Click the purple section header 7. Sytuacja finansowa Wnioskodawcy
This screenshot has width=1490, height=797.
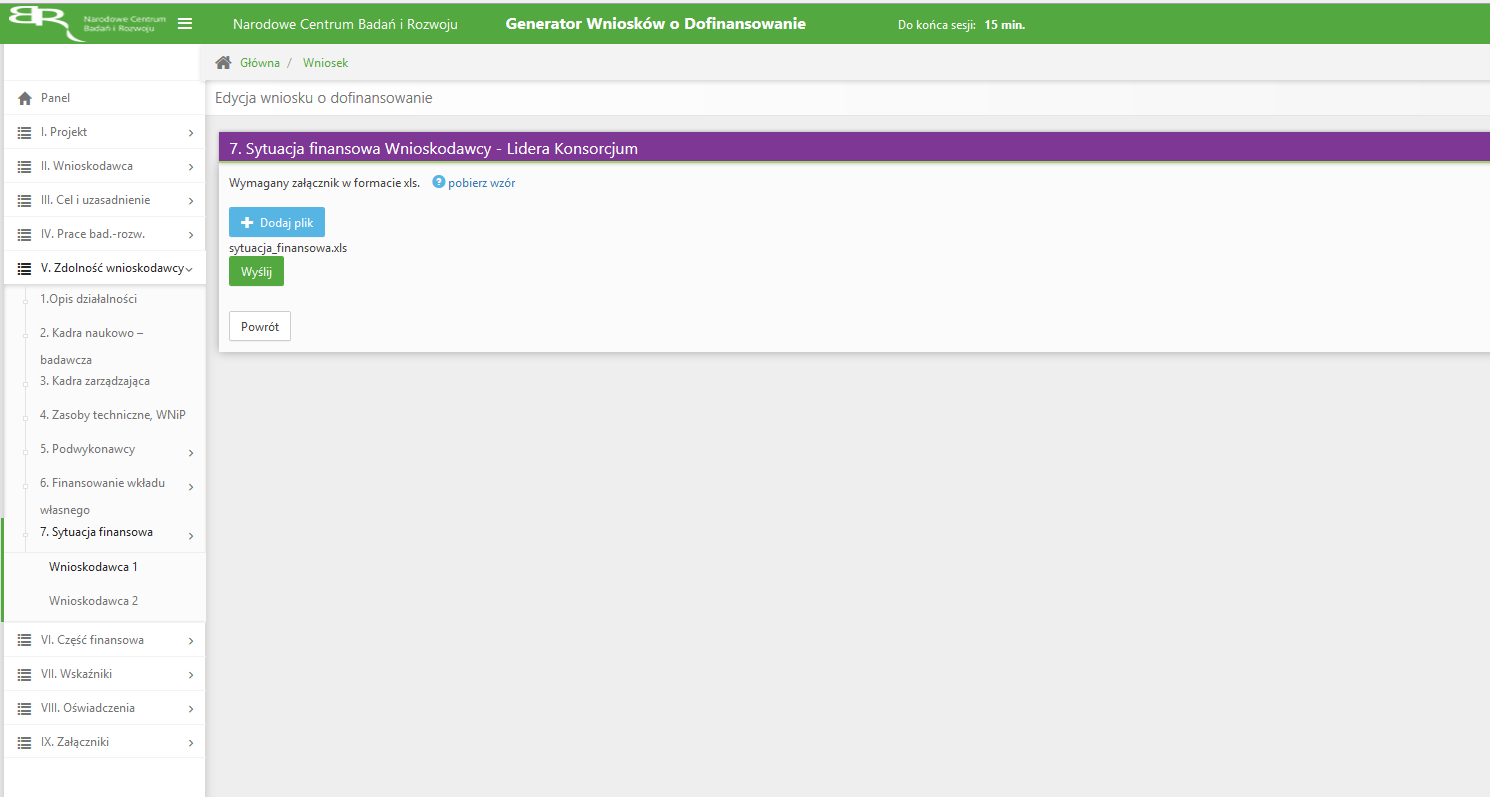pyautogui.click(x=854, y=148)
